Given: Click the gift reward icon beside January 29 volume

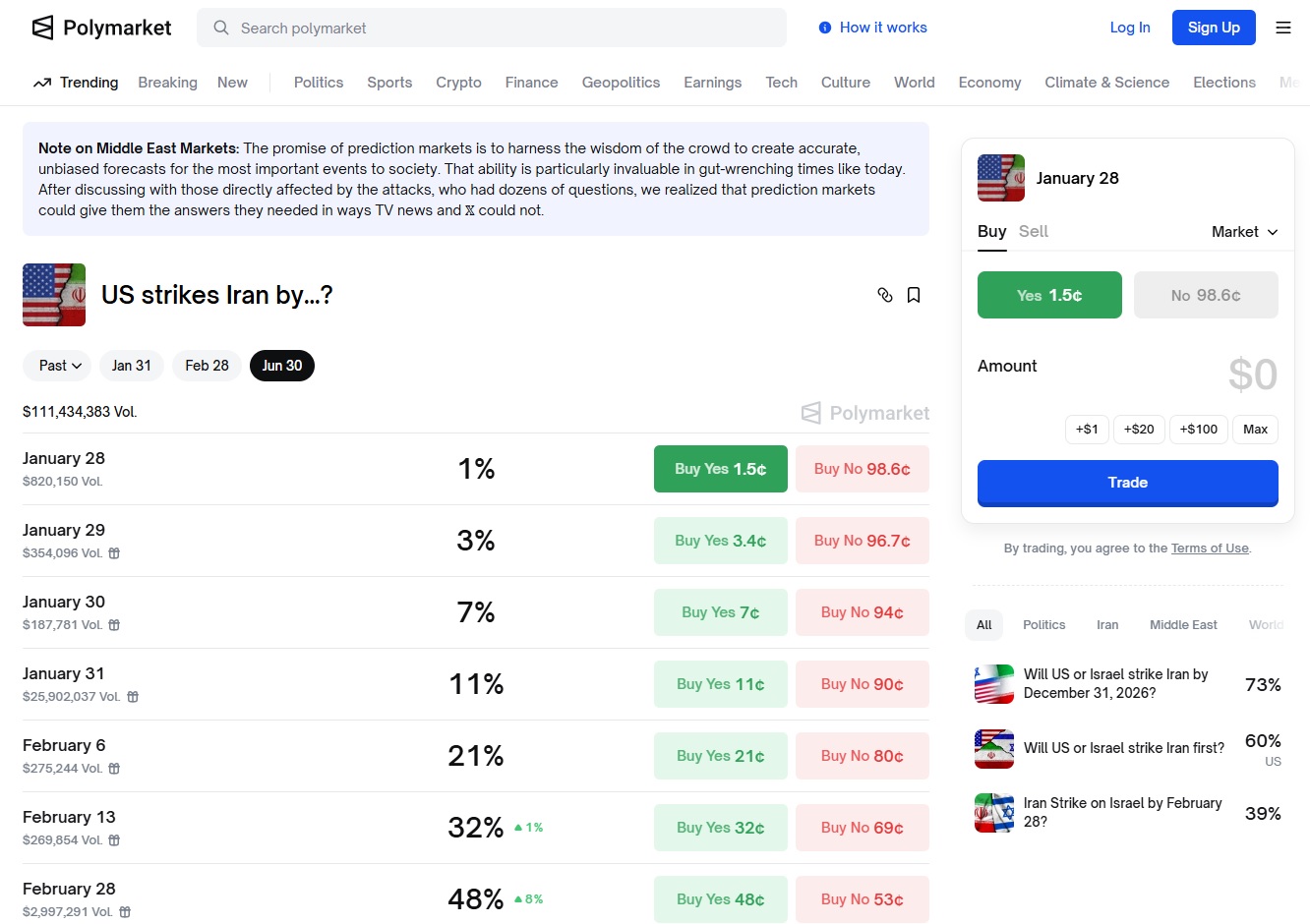Looking at the screenshot, I should tap(114, 553).
